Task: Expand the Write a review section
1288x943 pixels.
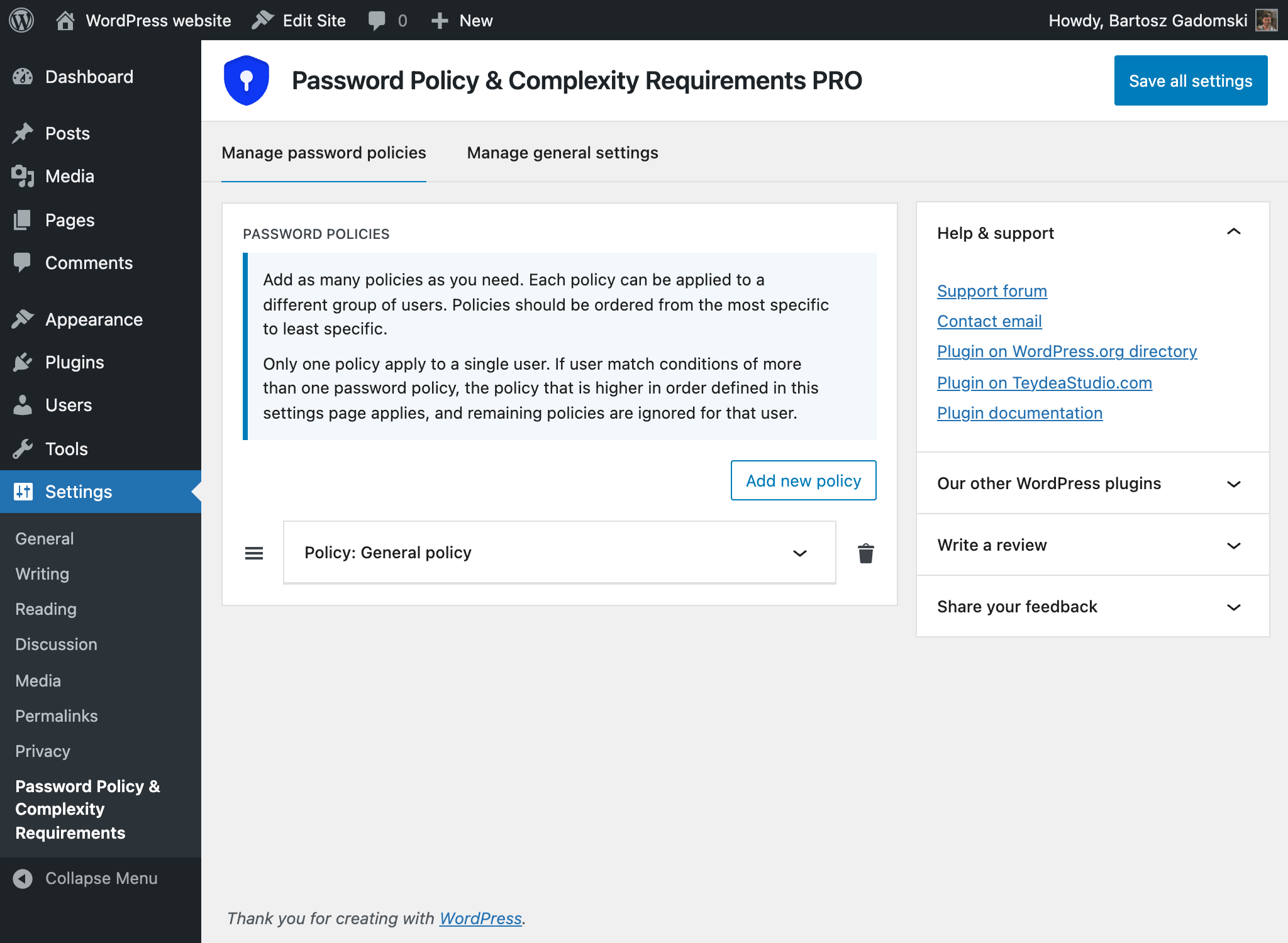Action: (x=1093, y=545)
